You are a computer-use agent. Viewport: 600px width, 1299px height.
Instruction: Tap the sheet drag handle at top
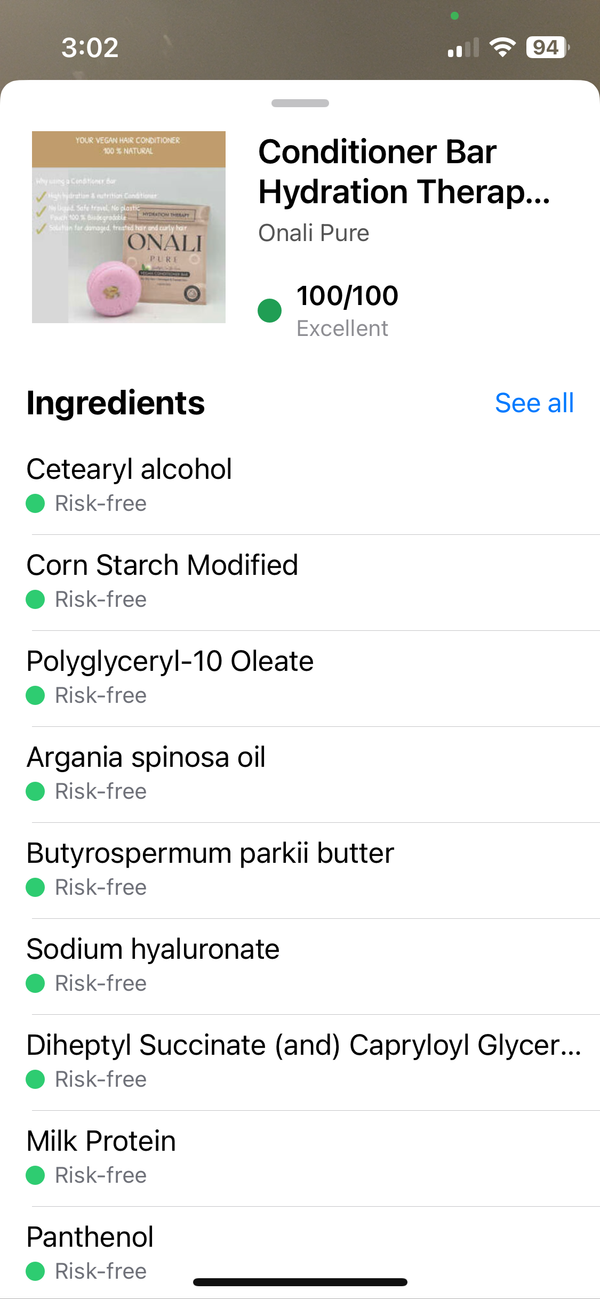point(300,103)
